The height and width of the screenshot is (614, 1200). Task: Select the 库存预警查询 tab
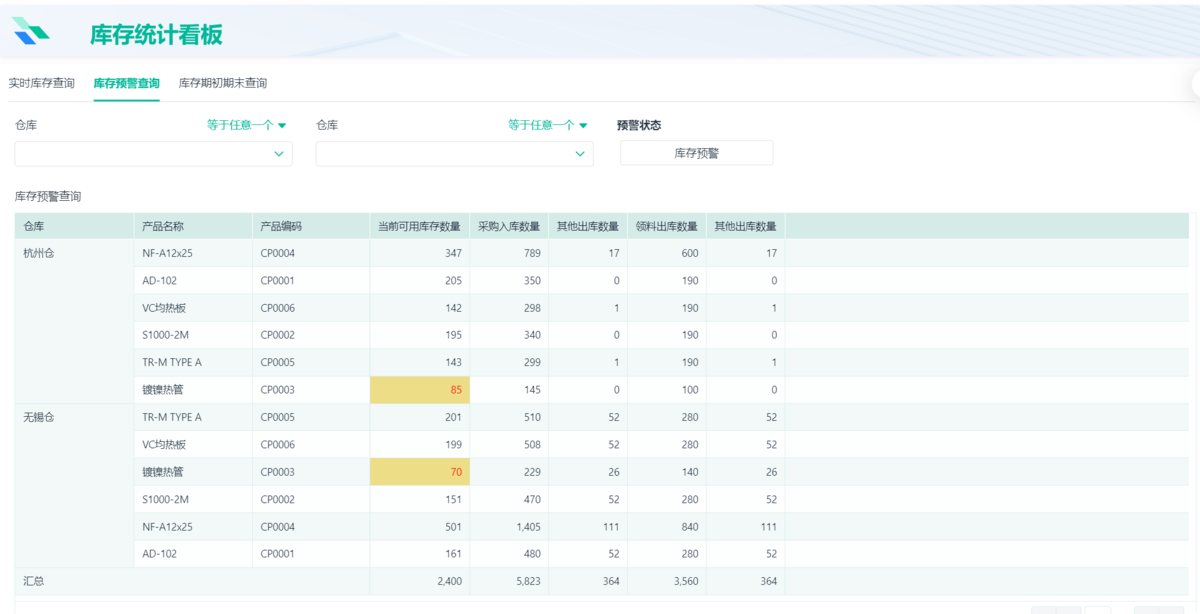[126, 83]
